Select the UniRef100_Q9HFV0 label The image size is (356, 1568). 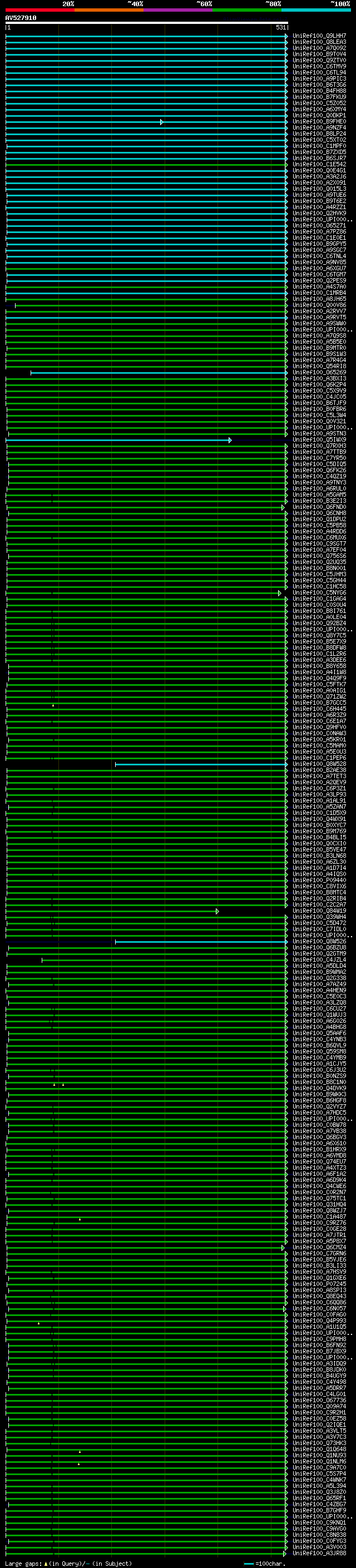point(319,728)
